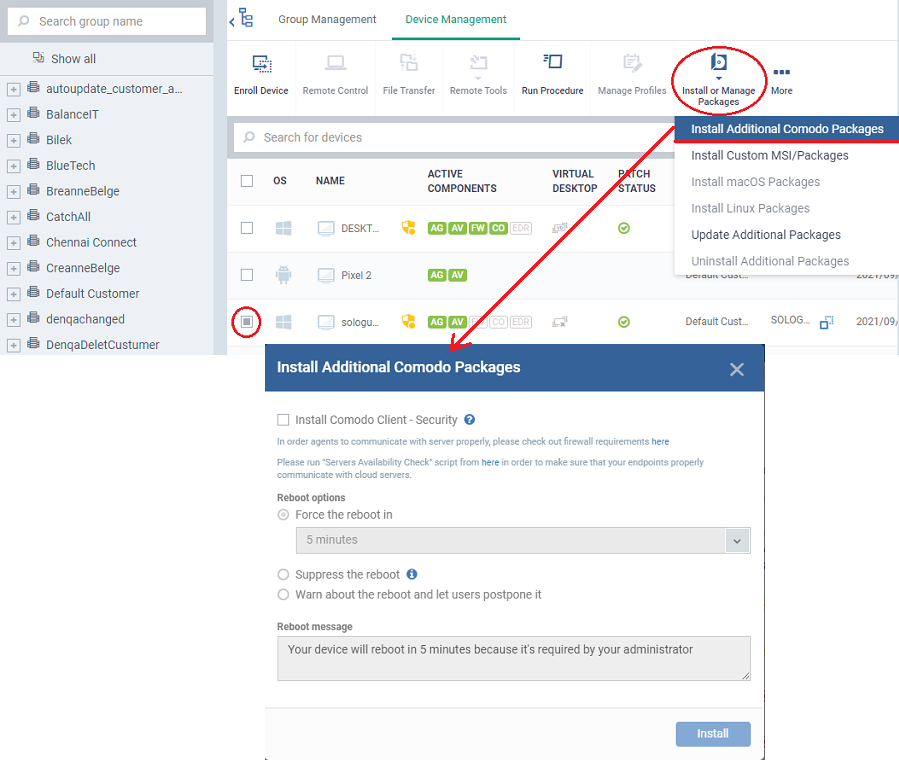This screenshot has width=899, height=762.
Task: Check the Pixel 2 device row checkbox
Action: pyautogui.click(x=247, y=275)
